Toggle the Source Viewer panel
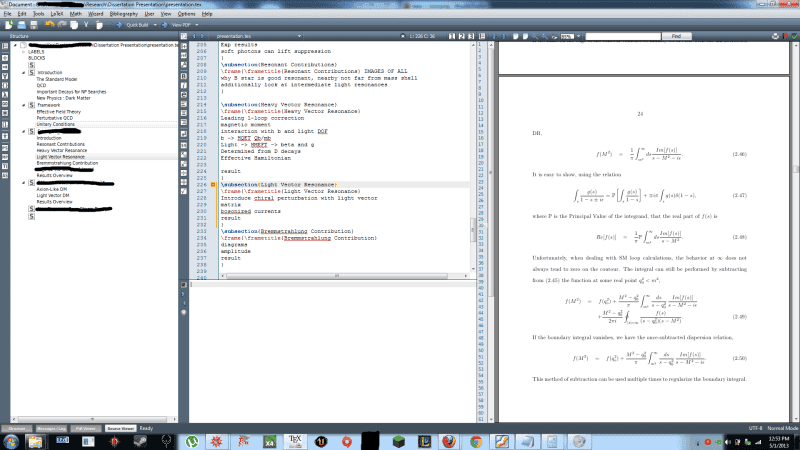The image size is (800, 450). tap(120, 427)
